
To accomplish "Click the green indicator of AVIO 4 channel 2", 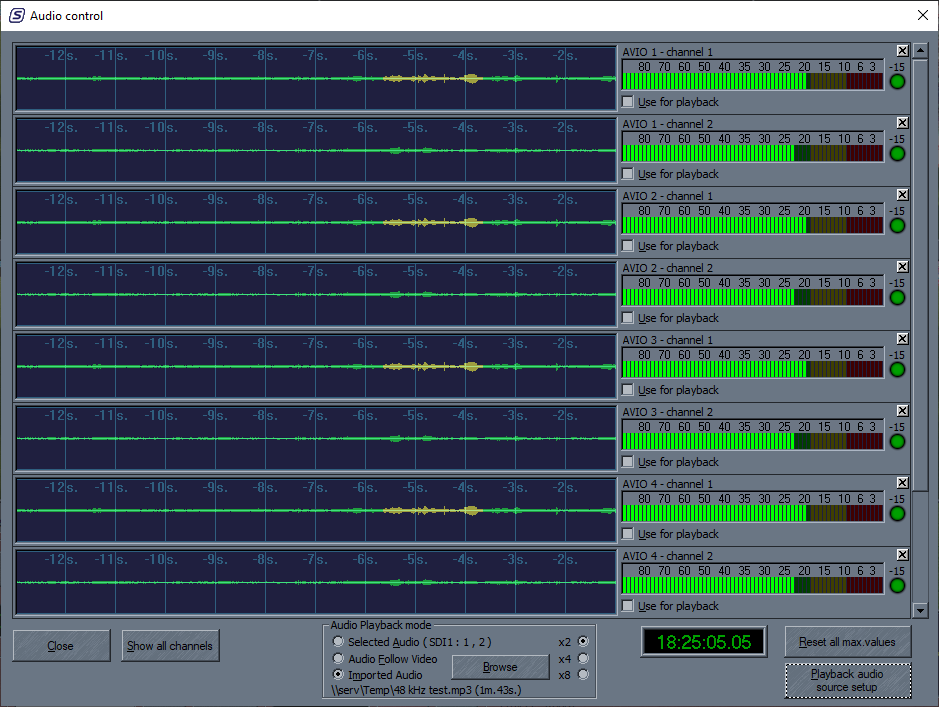I will click(897, 585).
